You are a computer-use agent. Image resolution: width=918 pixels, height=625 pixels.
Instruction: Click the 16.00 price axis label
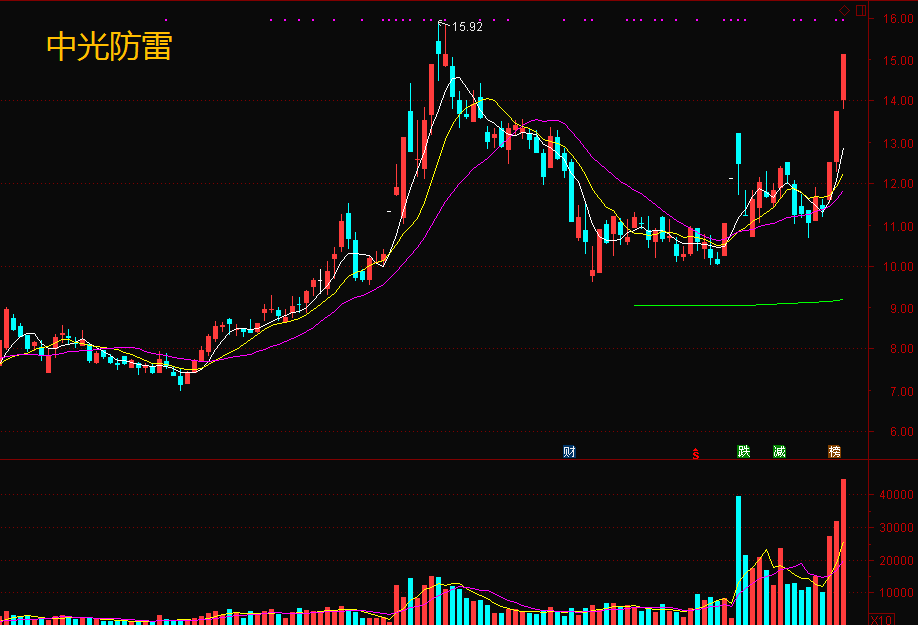pos(896,18)
